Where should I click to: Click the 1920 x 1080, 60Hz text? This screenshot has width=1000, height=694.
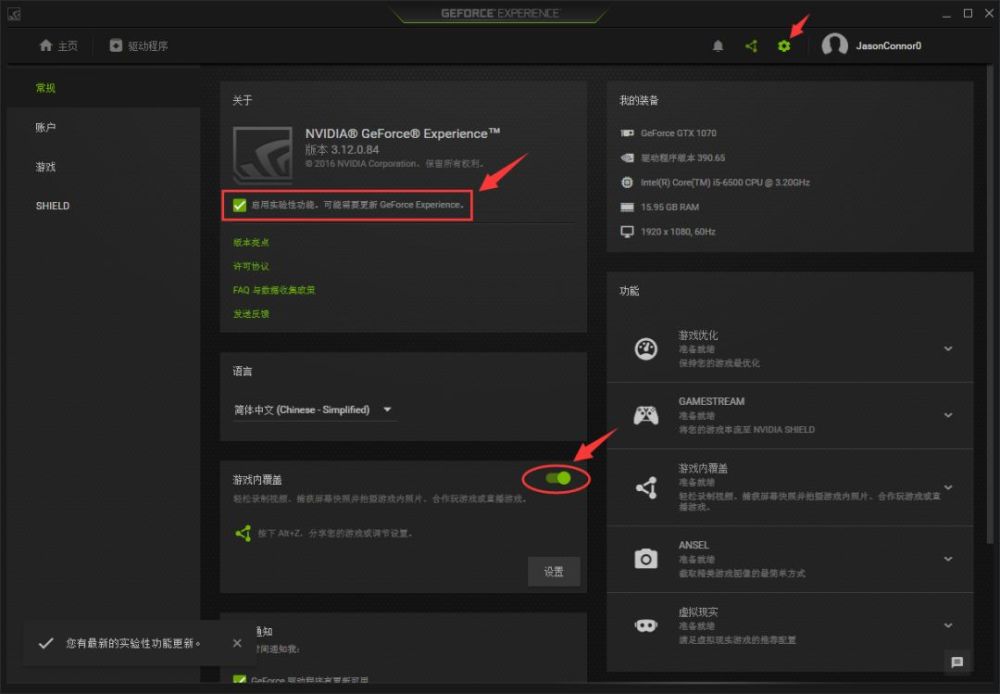[677, 232]
